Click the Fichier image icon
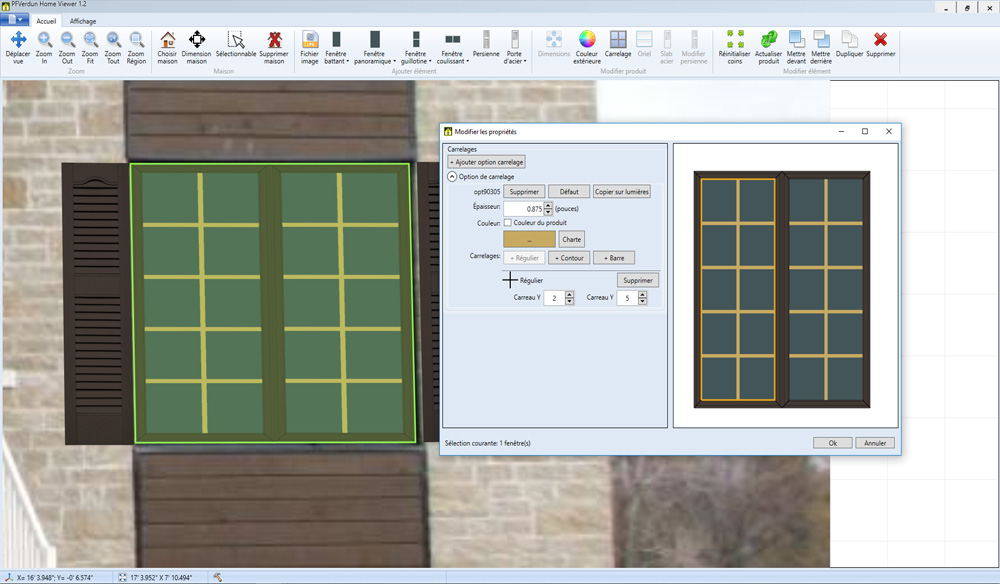The width and height of the screenshot is (1000, 584). (310, 46)
